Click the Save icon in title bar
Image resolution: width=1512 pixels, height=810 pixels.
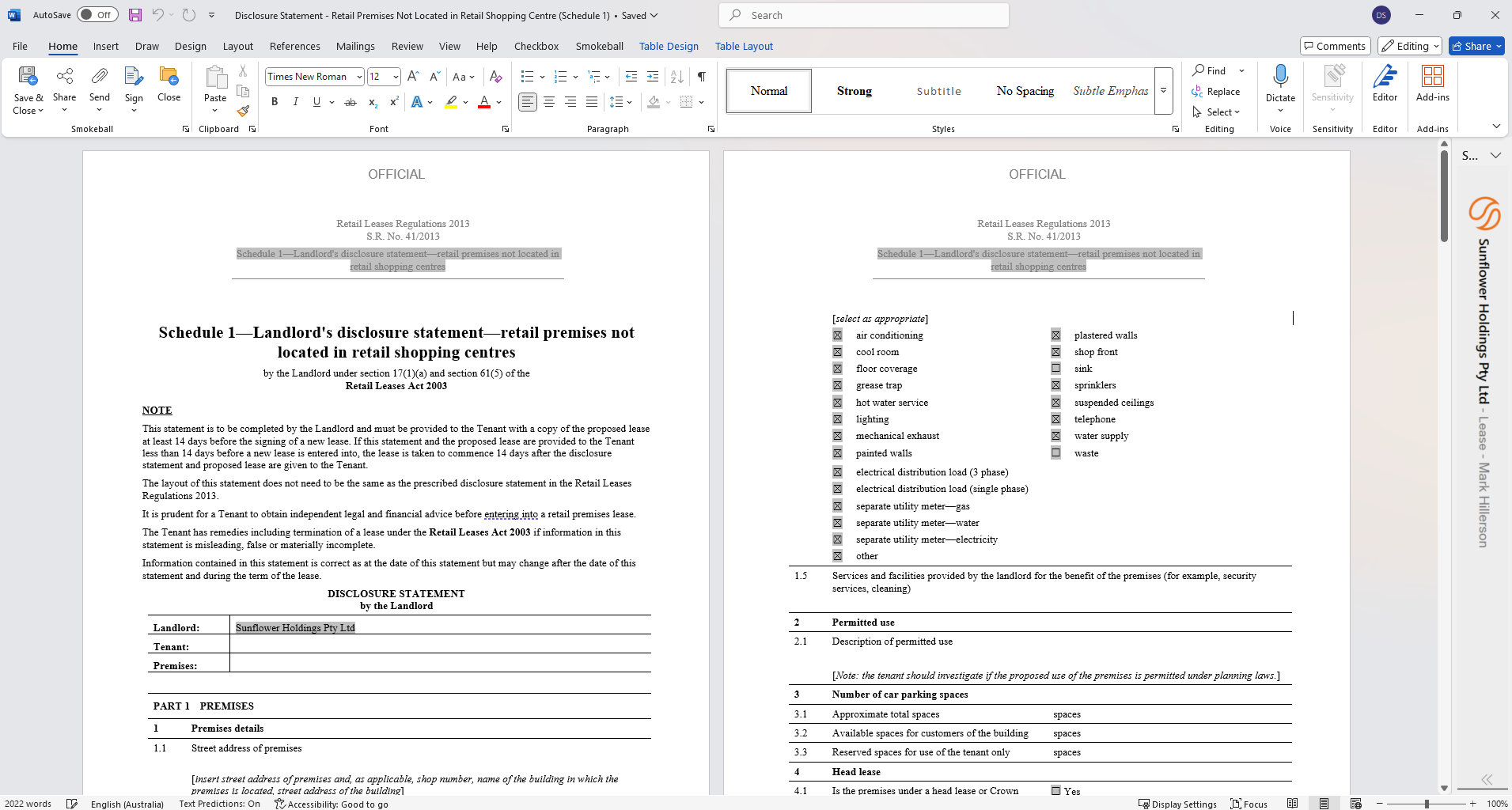pyautogui.click(x=135, y=15)
